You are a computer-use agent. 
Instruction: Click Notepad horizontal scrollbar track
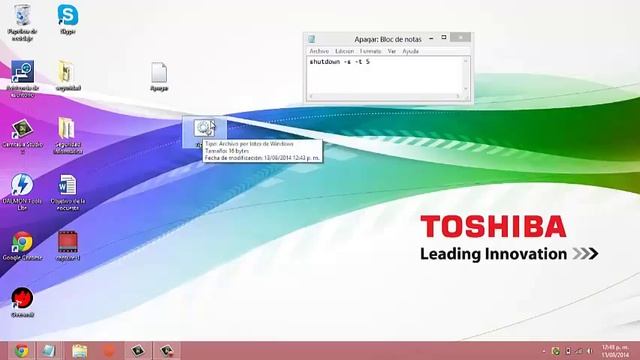click(x=384, y=96)
